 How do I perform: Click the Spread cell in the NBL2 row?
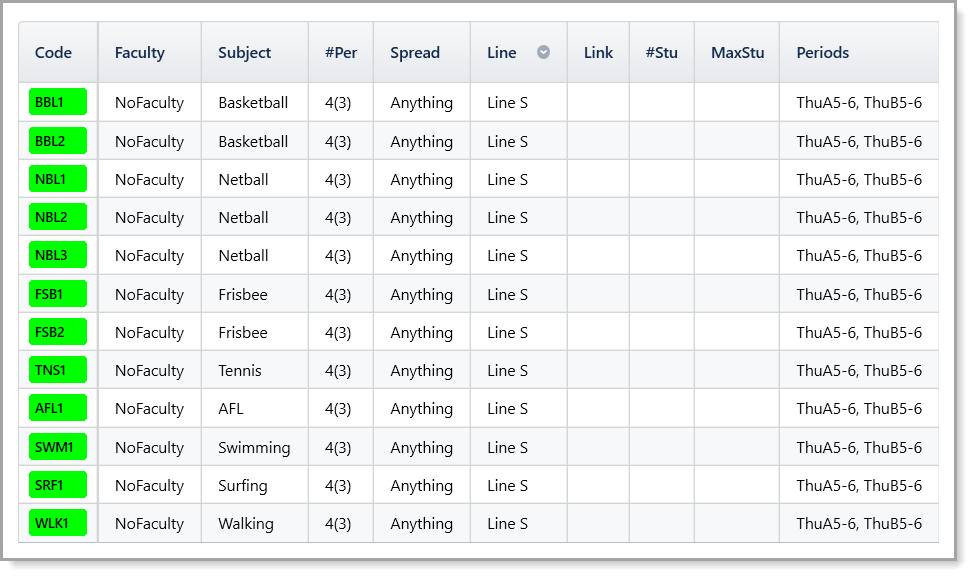421,218
